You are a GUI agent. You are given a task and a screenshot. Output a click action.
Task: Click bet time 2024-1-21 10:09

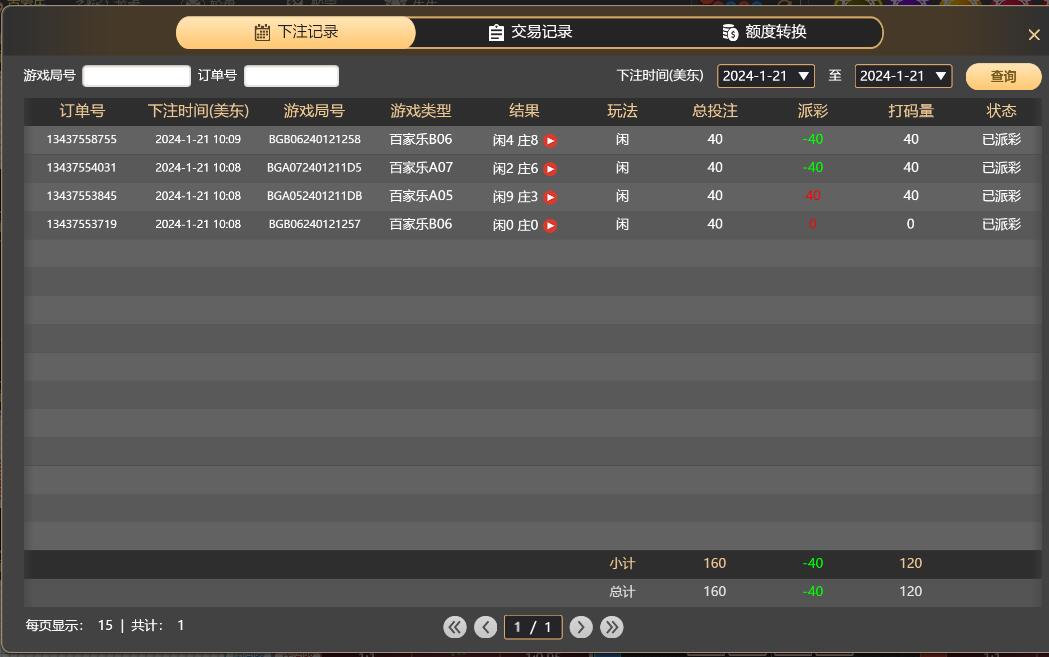coord(198,139)
